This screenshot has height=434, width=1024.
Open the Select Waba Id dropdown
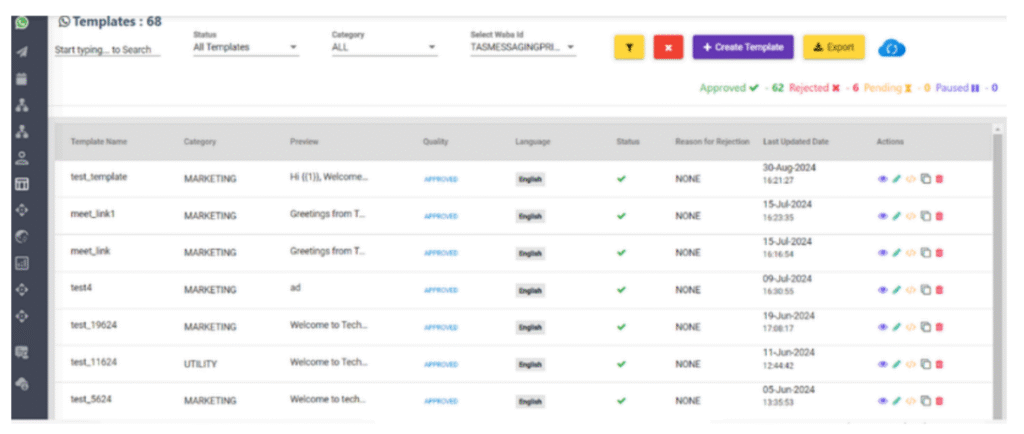pyautogui.click(x=522, y=47)
